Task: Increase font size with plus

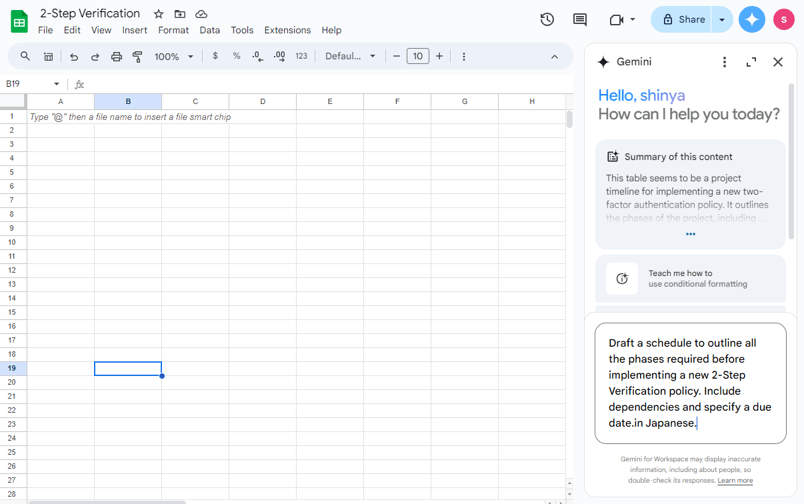Action: [x=439, y=56]
